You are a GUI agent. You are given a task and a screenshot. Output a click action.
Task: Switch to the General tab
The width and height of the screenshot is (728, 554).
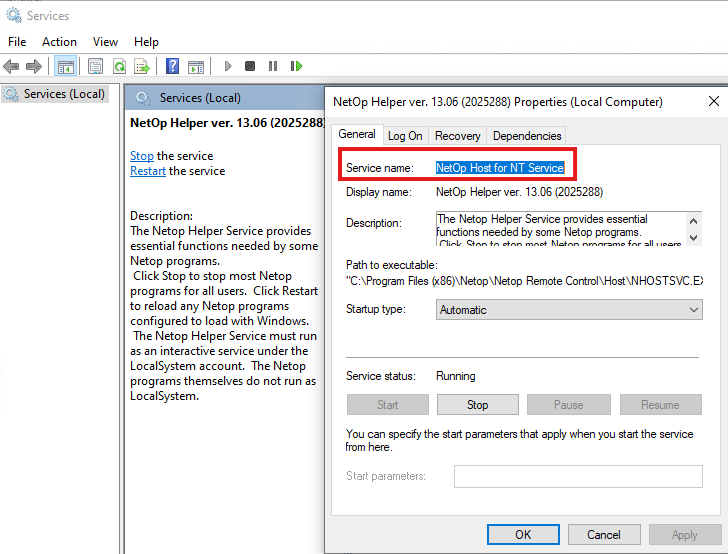[357, 134]
